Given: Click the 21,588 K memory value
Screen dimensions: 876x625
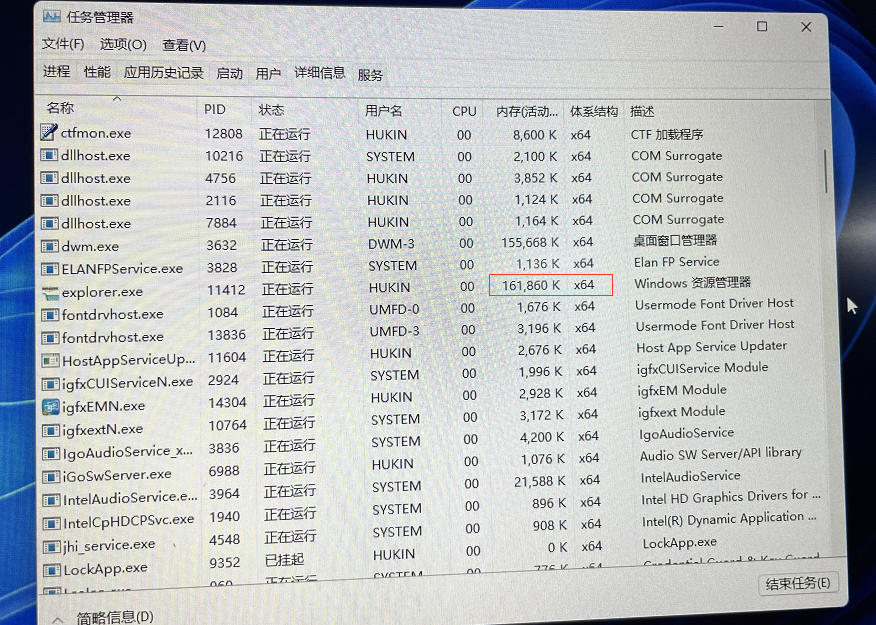Looking at the screenshot, I should [x=540, y=481].
